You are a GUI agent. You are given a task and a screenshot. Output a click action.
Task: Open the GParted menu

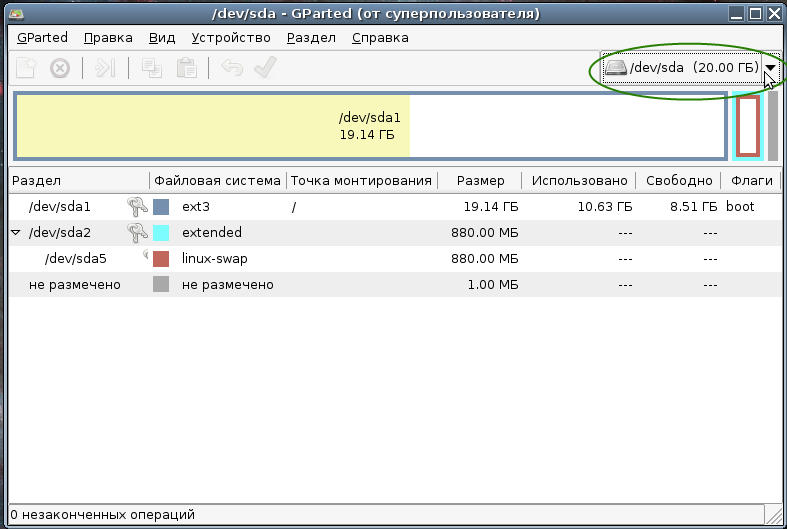coord(42,38)
